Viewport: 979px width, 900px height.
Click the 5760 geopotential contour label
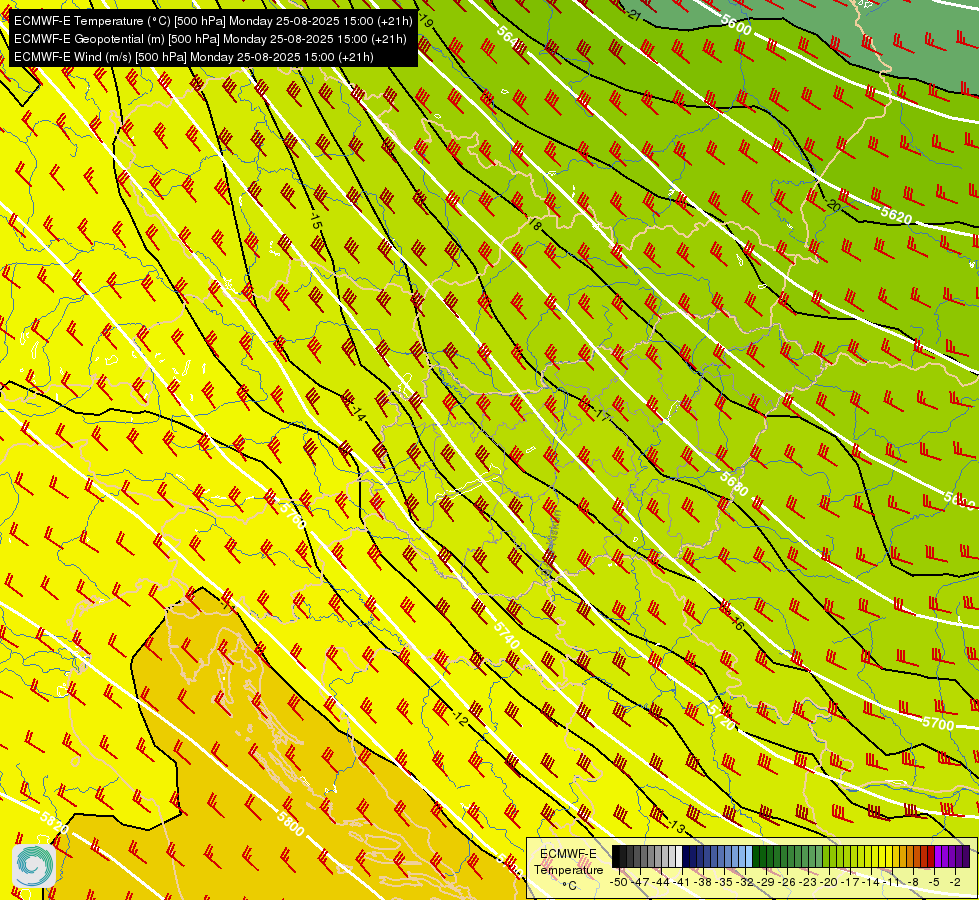tap(292, 515)
